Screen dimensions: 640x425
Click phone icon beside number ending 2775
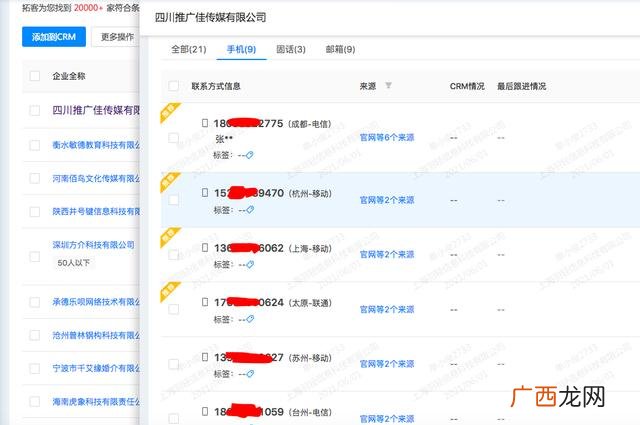click(x=205, y=123)
